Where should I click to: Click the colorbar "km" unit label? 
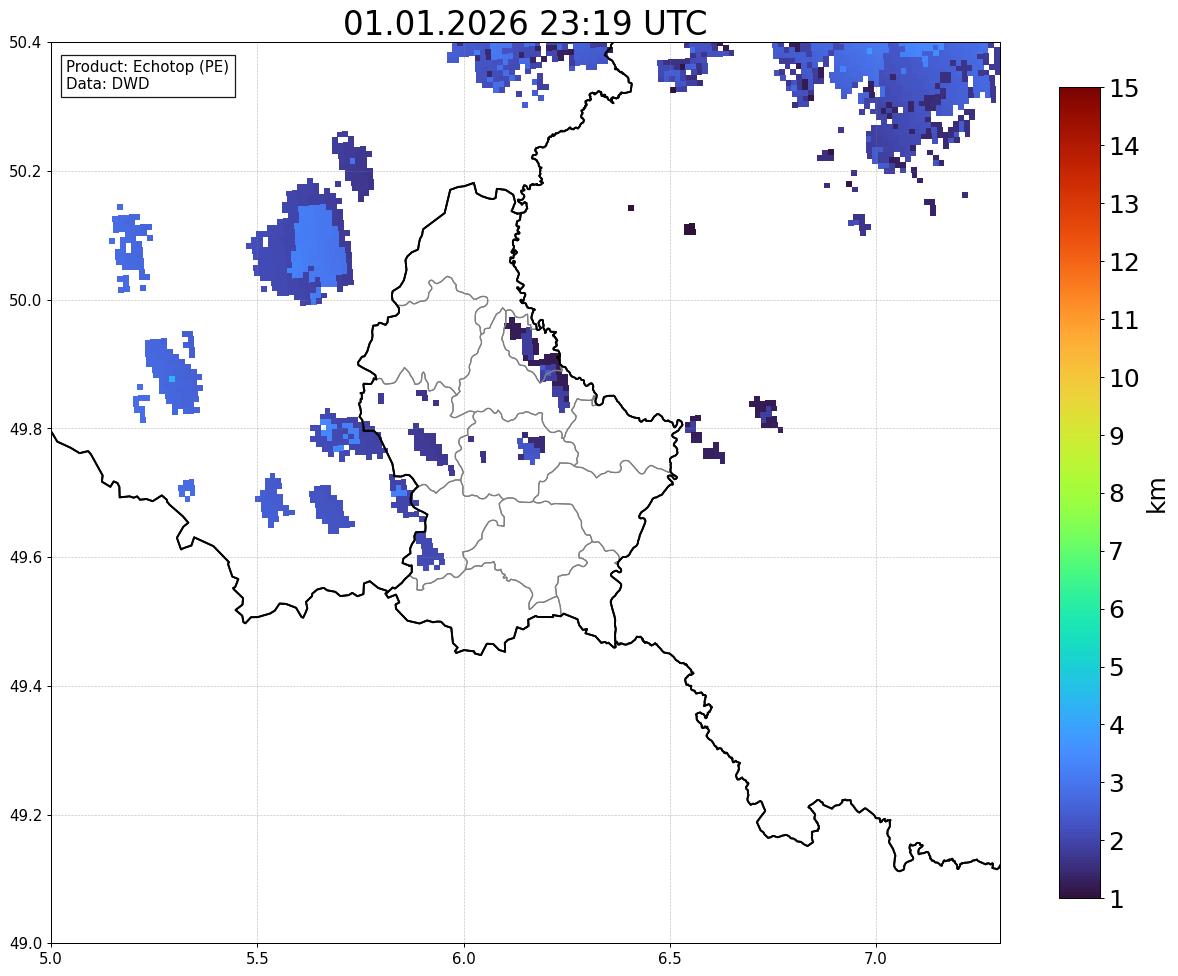(x=1156, y=495)
